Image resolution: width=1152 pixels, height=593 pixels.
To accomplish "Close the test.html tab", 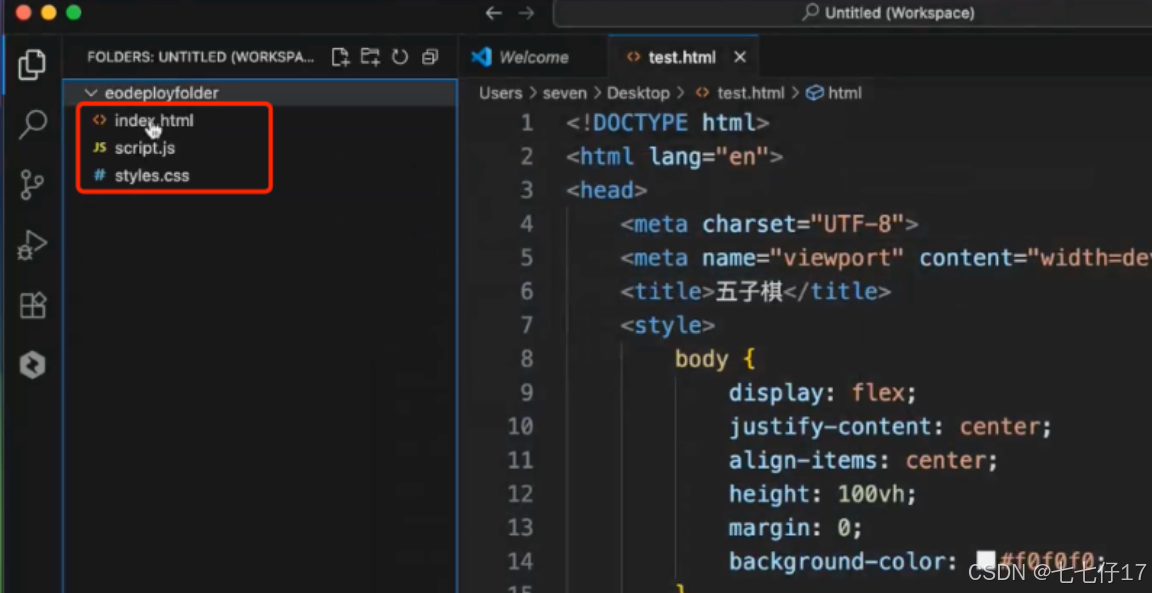I will (x=740, y=57).
